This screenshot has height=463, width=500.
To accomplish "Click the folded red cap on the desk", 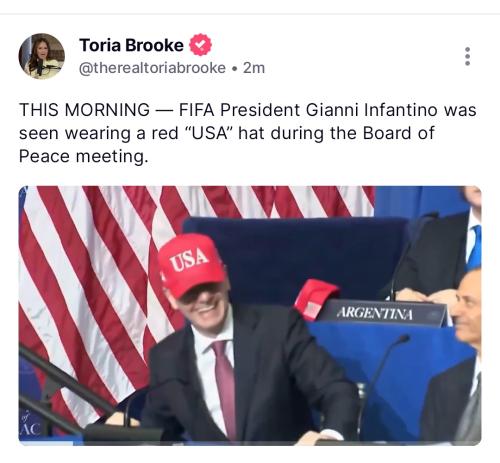I will point(315,299).
